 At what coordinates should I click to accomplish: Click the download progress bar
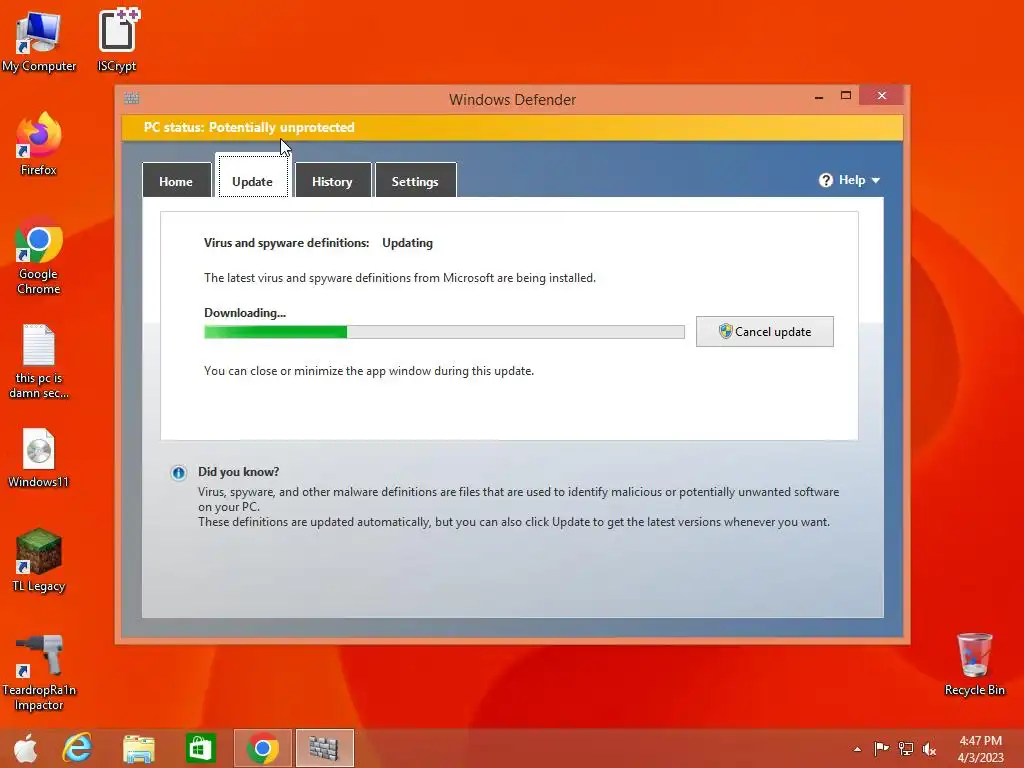pos(444,332)
